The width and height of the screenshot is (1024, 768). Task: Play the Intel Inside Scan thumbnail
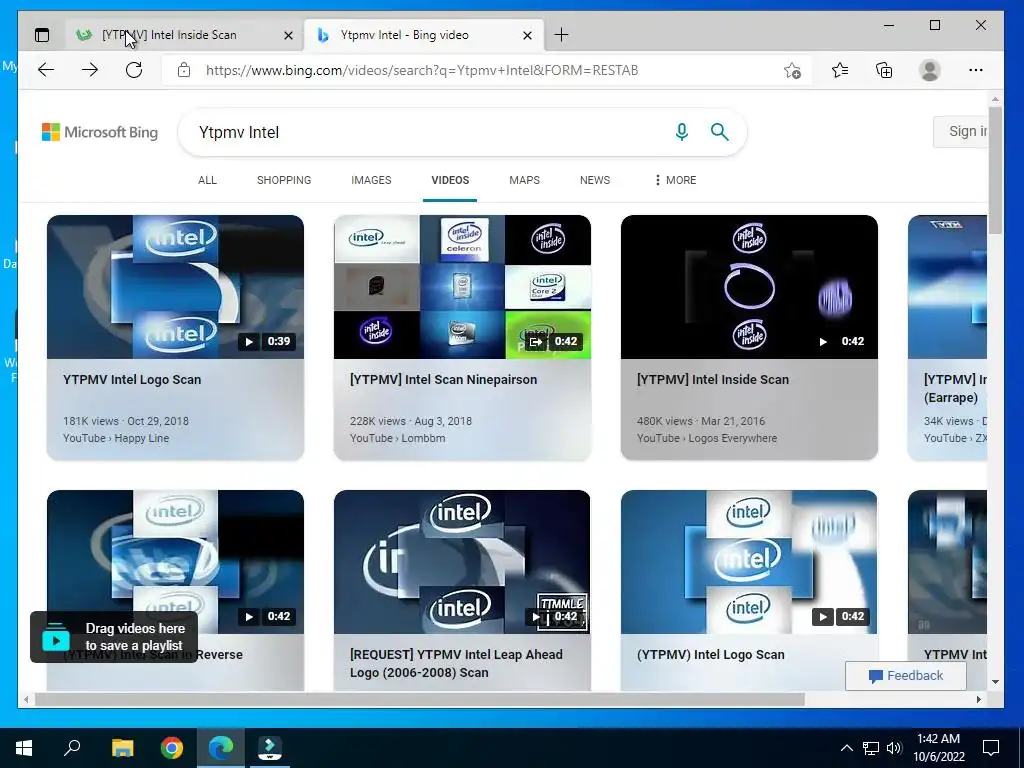click(749, 287)
